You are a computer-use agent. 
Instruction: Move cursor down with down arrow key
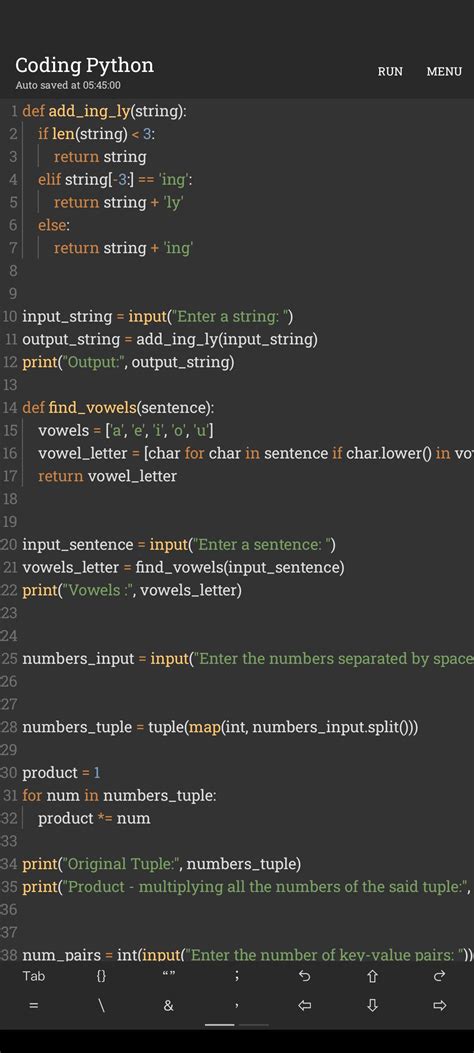pyautogui.click(x=372, y=1005)
